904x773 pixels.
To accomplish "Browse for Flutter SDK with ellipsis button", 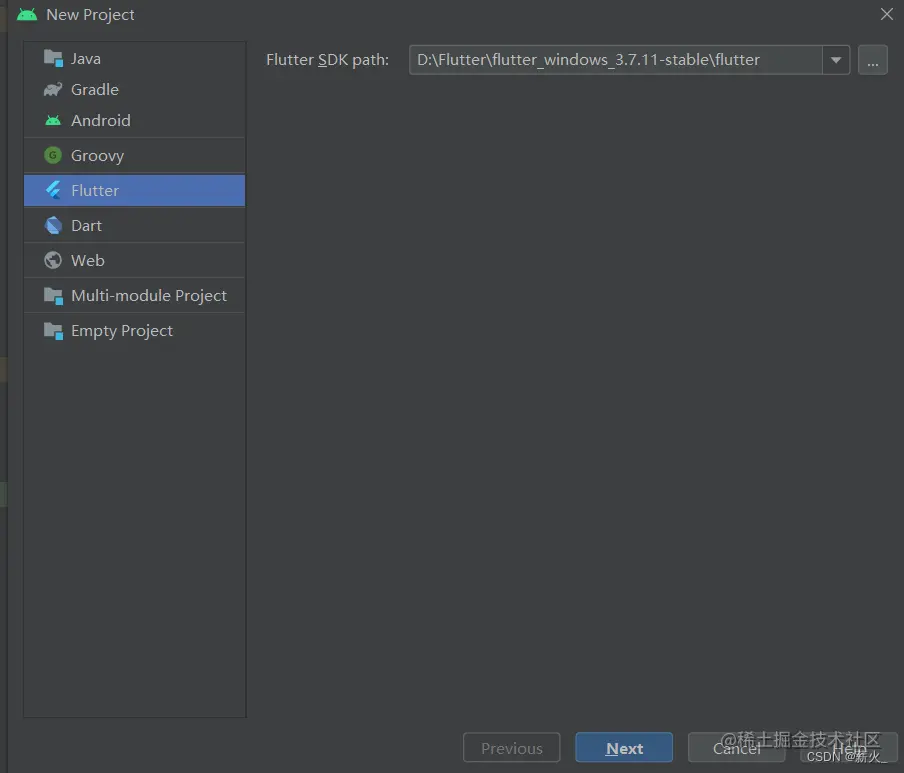I will tap(873, 60).
